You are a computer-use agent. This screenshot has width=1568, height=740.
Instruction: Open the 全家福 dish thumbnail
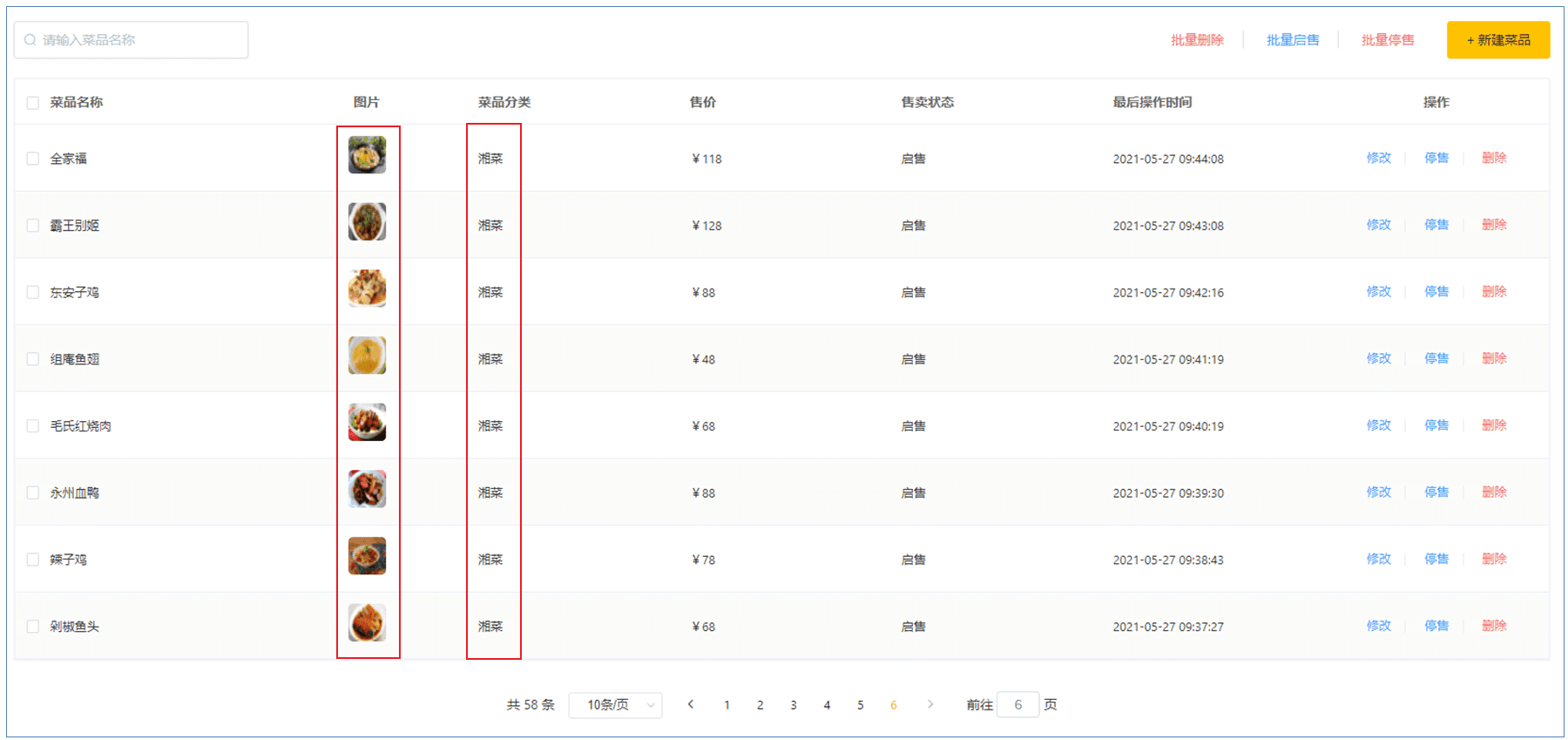click(x=367, y=155)
